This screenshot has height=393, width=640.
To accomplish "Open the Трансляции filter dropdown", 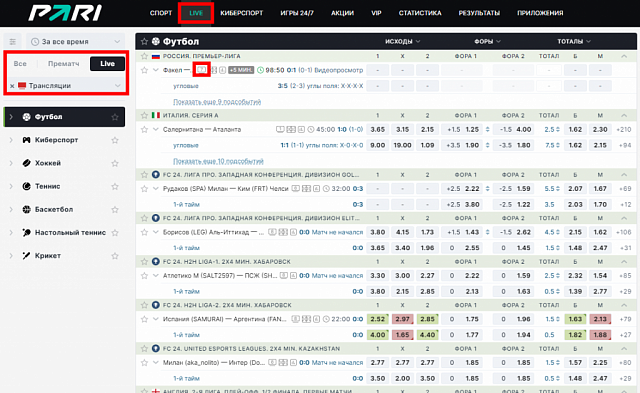I will pos(118,86).
